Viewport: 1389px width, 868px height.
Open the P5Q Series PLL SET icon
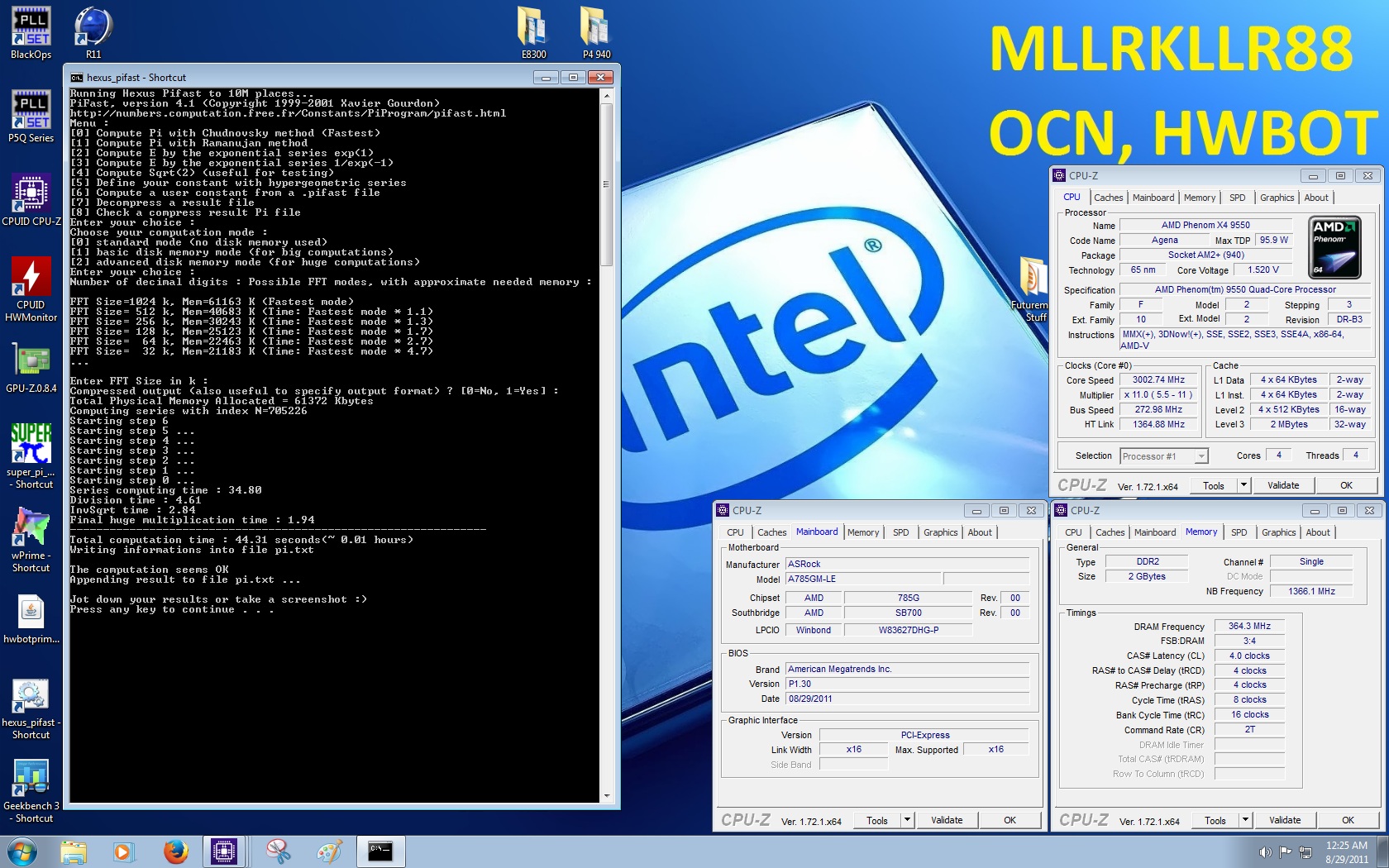(31, 117)
